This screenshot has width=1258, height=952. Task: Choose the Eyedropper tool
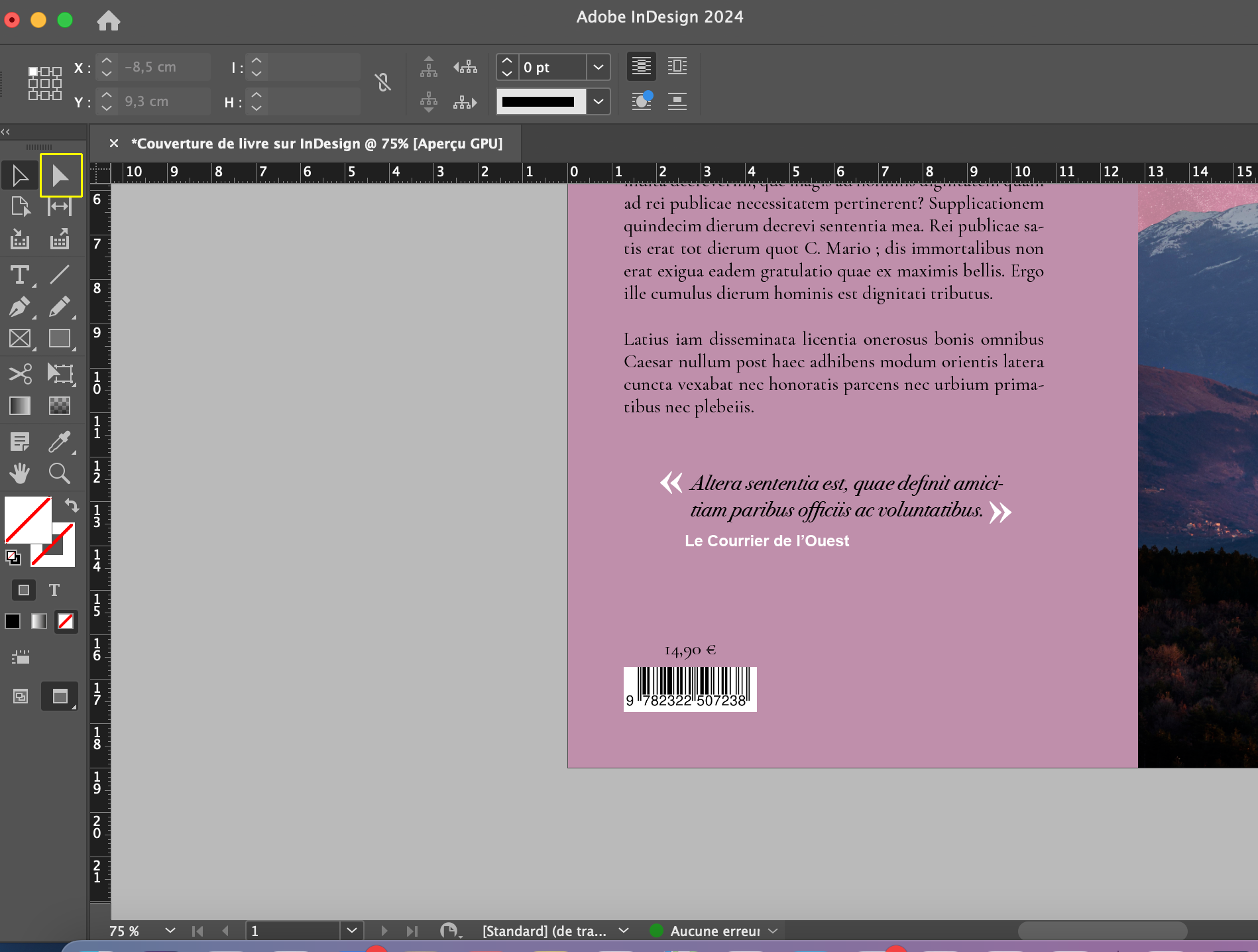coord(61,442)
